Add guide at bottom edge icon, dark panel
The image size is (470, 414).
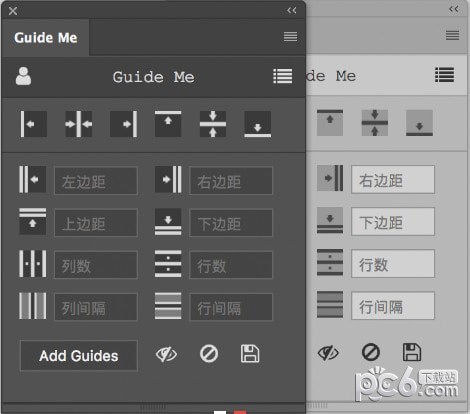pyautogui.click(x=258, y=124)
